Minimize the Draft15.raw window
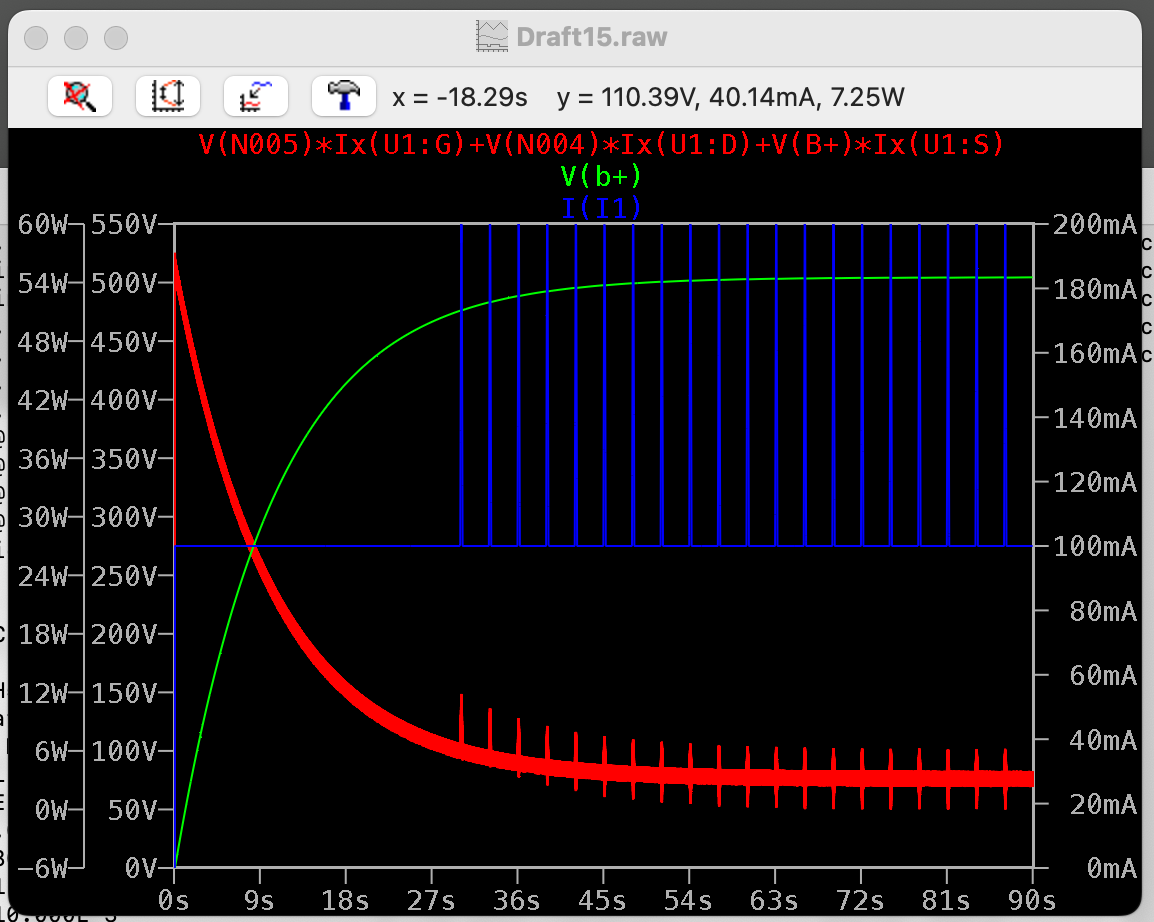The height and width of the screenshot is (922, 1154). (76, 38)
